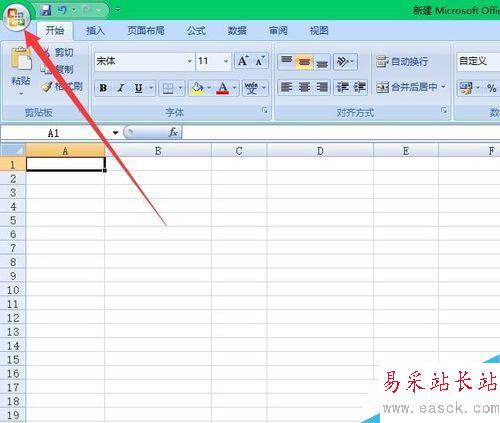
Task: Switch to the 开始 tab
Action: (x=55, y=31)
